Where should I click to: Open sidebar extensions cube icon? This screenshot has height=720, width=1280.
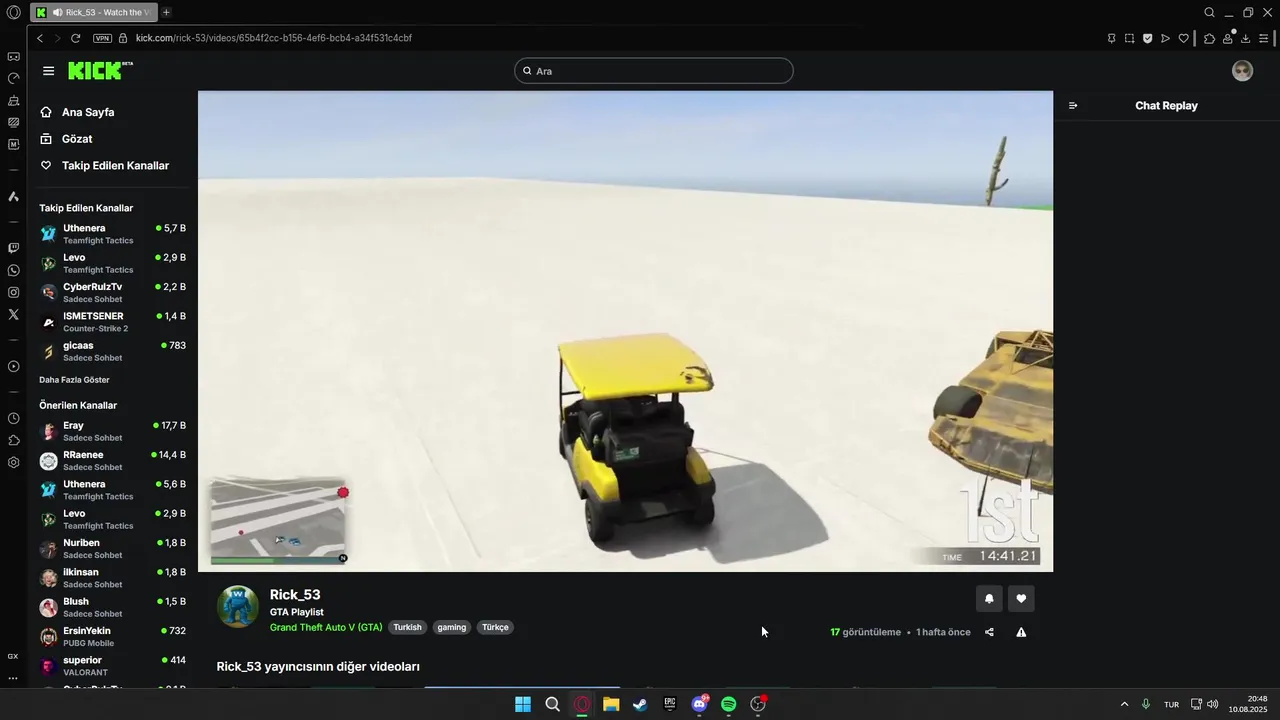[13, 440]
